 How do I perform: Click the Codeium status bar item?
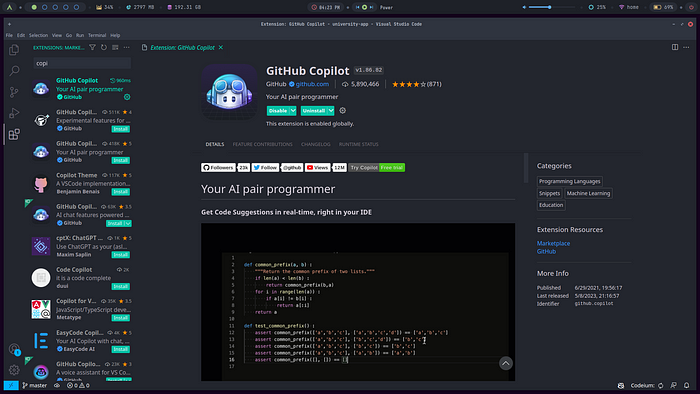point(647,385)
